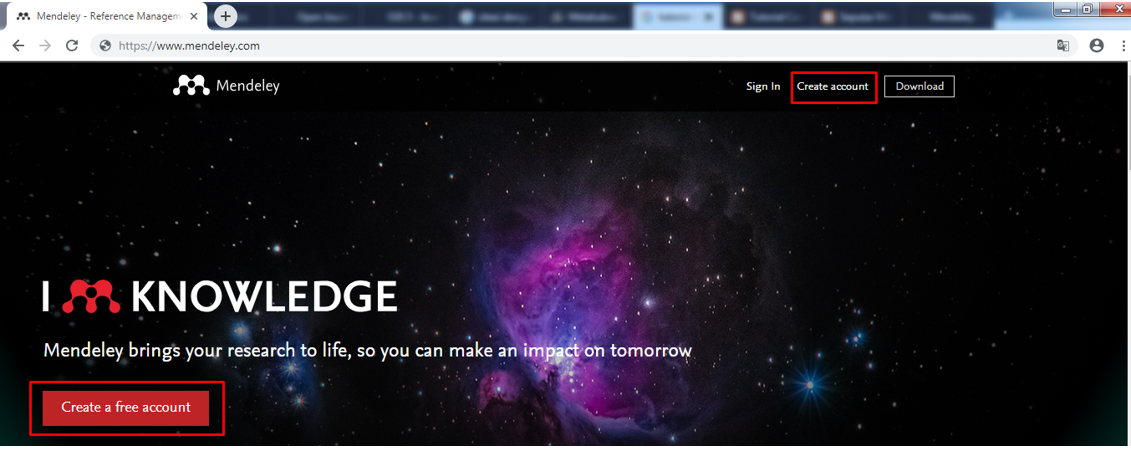Open the Chrome profile avatar
Image resolution: width=1131 pixels, height=450 pixels.
[1096, 45]
